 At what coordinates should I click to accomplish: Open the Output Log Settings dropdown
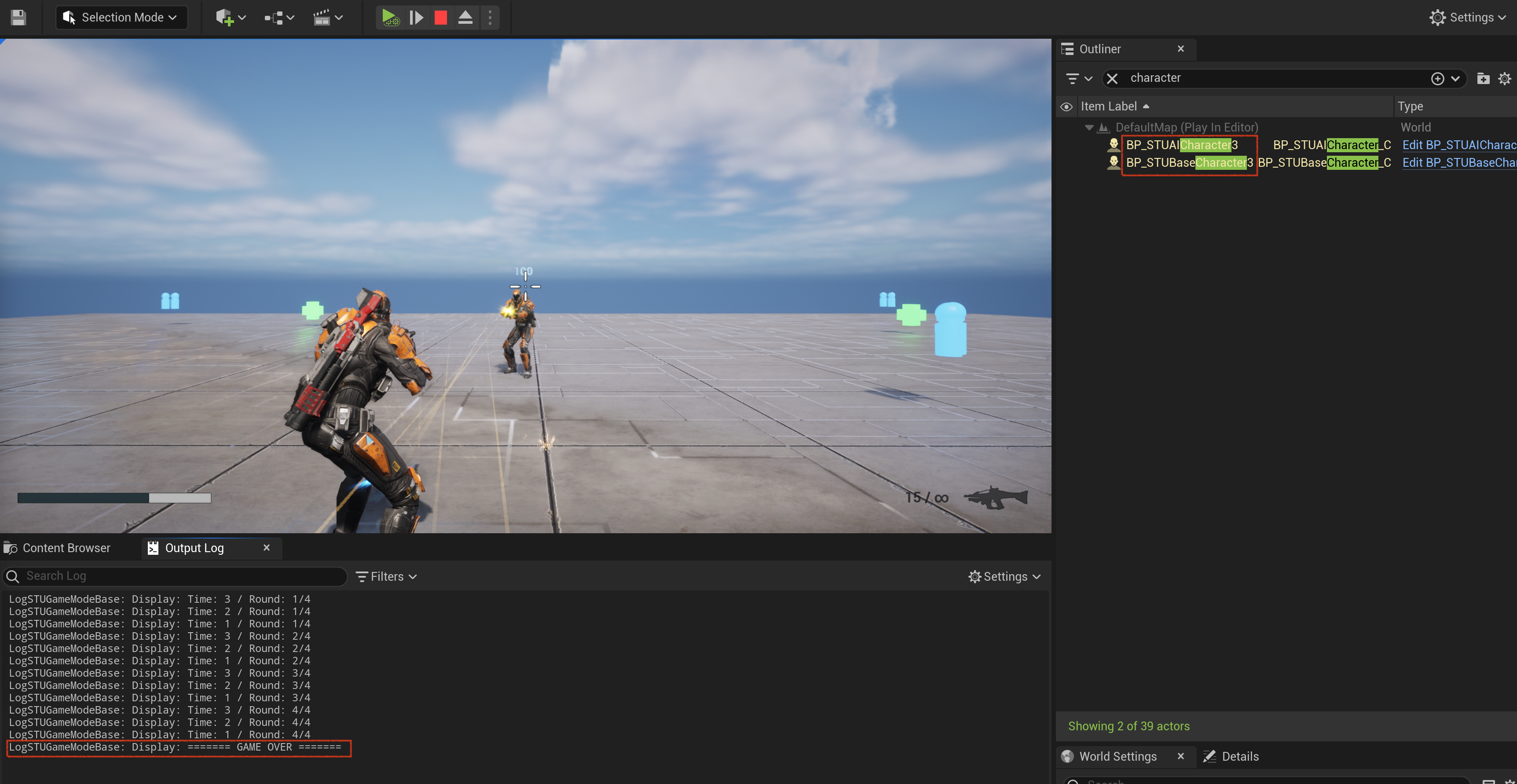pos(1004,577)
